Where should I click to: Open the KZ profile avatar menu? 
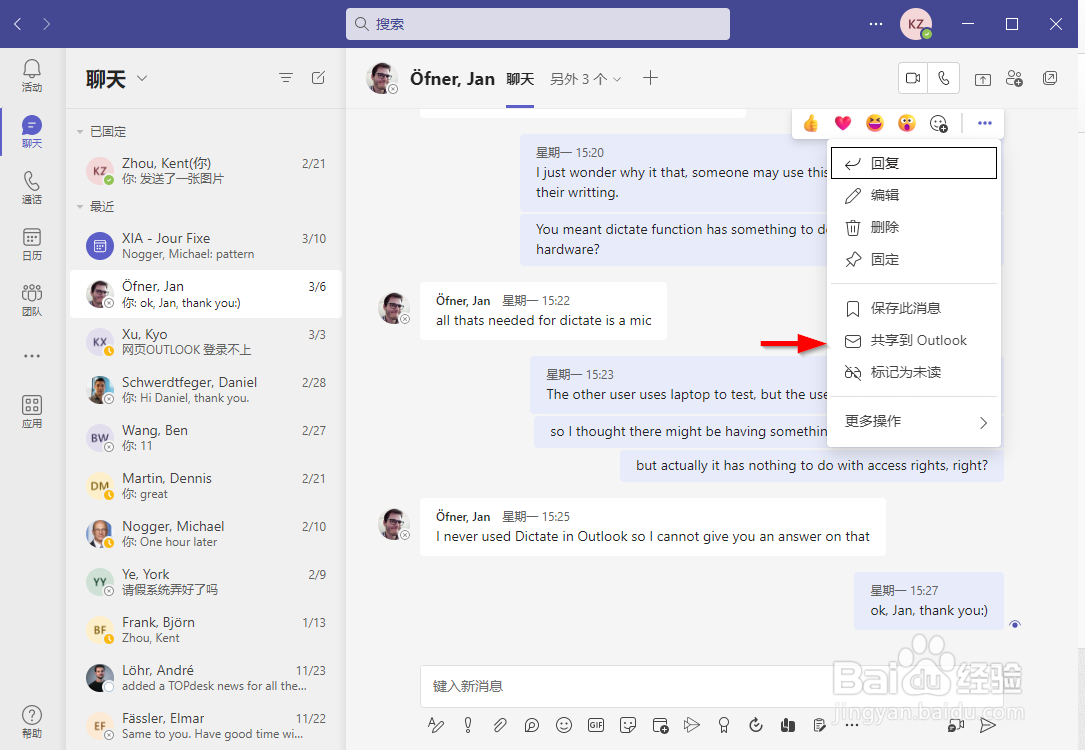(915, 24)
